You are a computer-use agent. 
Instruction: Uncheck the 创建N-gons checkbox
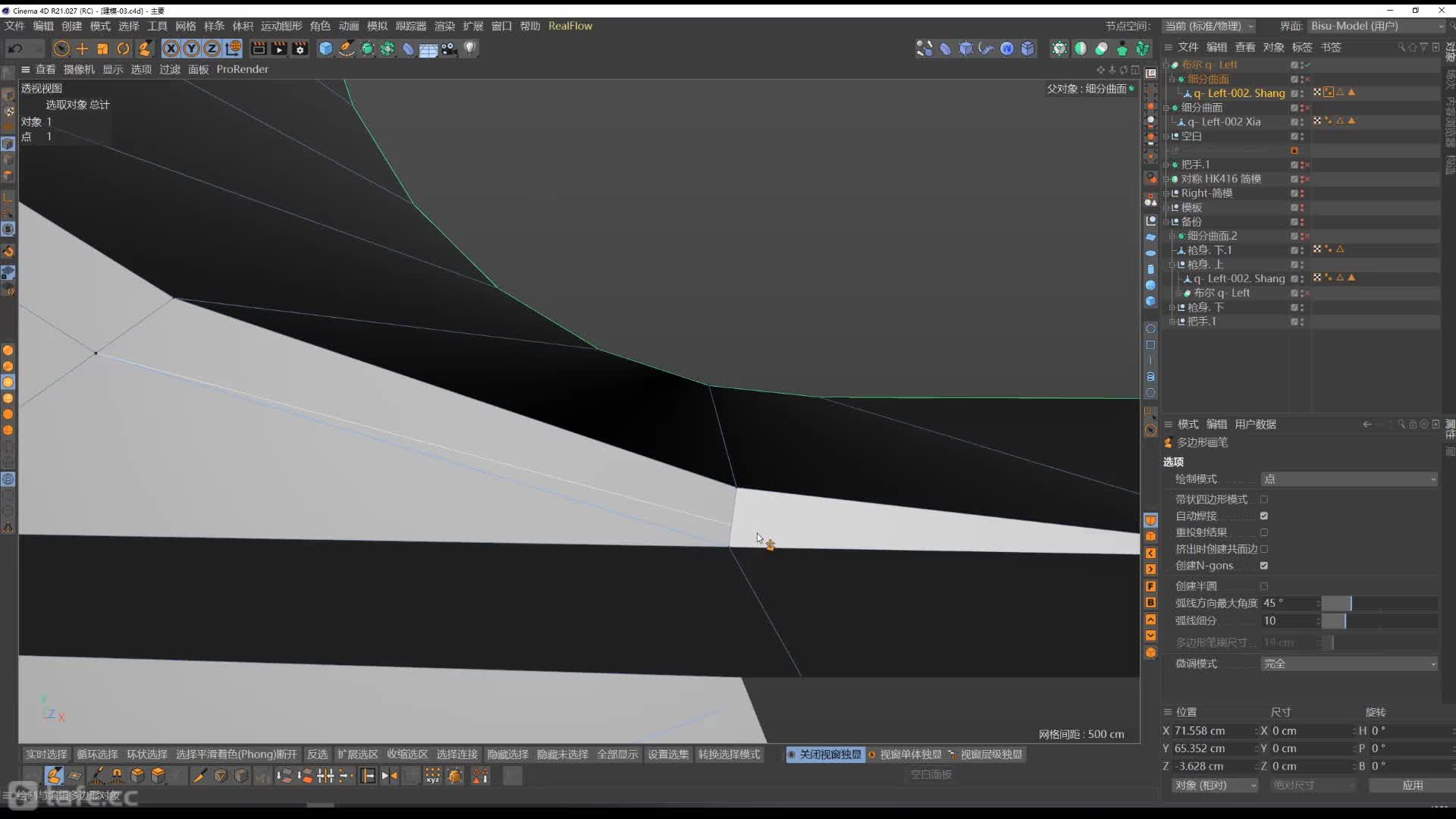pos(1264,566)
